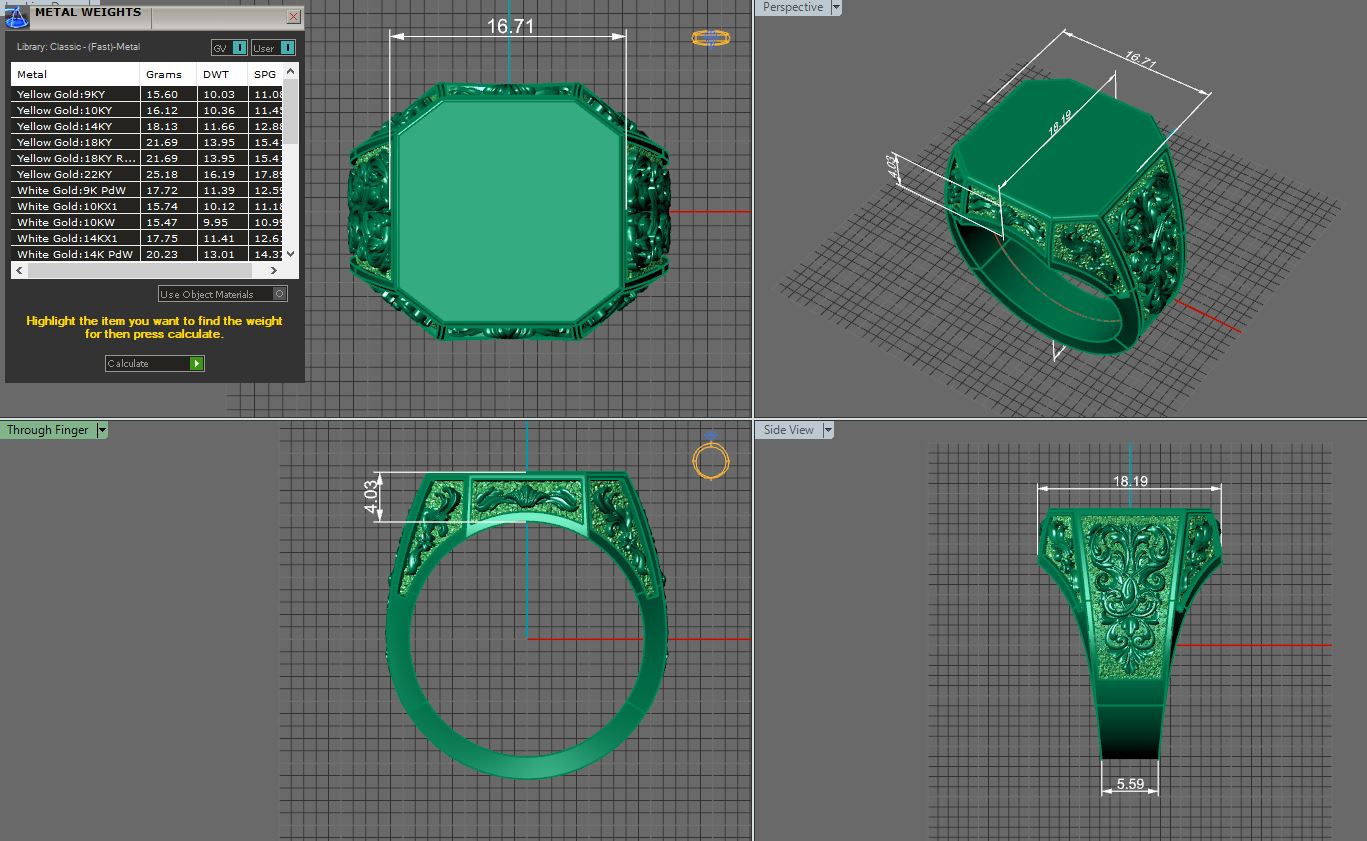Click the metal table scroll-down arrow

291,255
